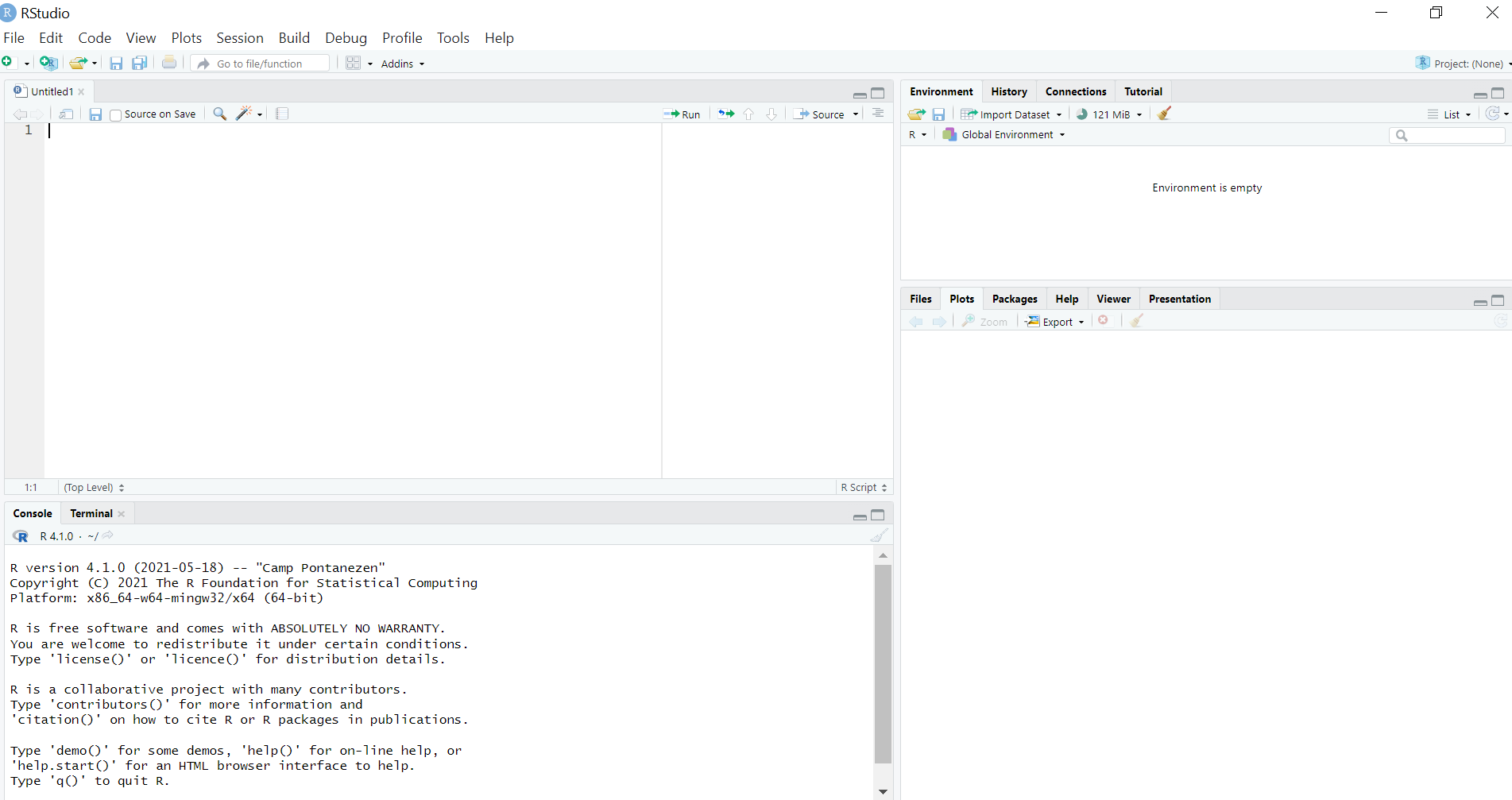Open the Source options dropdown arrow

coord(856,114)
